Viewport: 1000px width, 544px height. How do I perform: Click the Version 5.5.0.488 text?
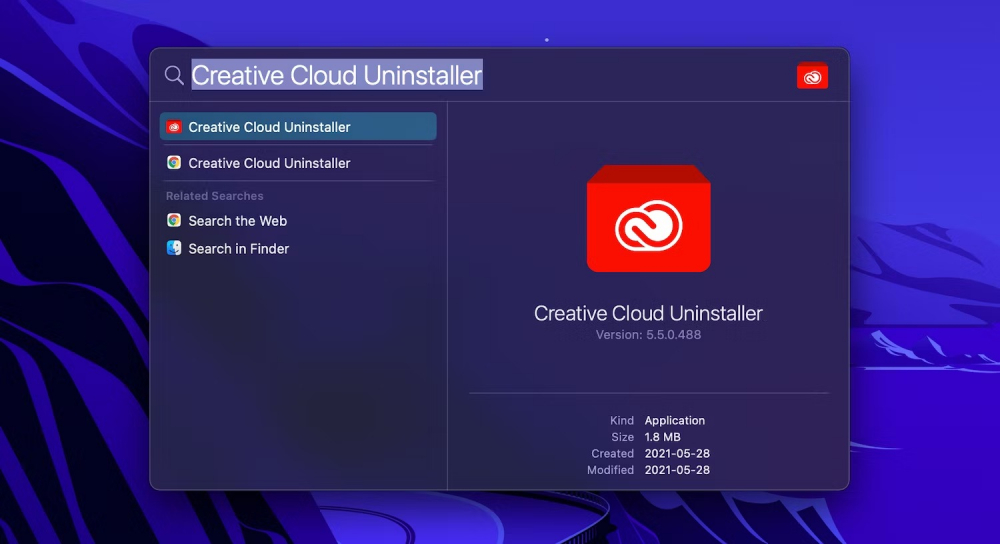click(648, 335)
